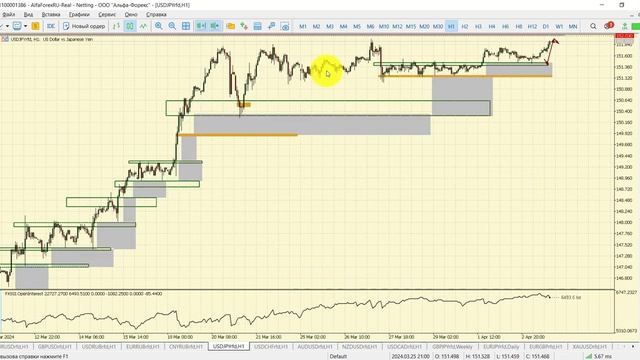This screenshot has width=640, height=360.
Task: Open the Вид menu
Action: (x=28, y=14)
